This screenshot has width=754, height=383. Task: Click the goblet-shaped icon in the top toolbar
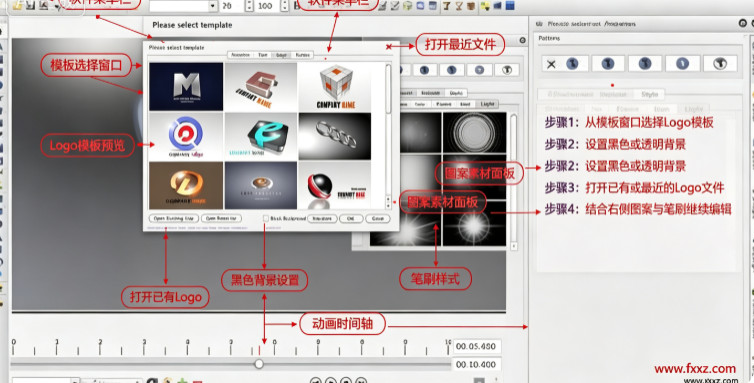click(459, 5)
